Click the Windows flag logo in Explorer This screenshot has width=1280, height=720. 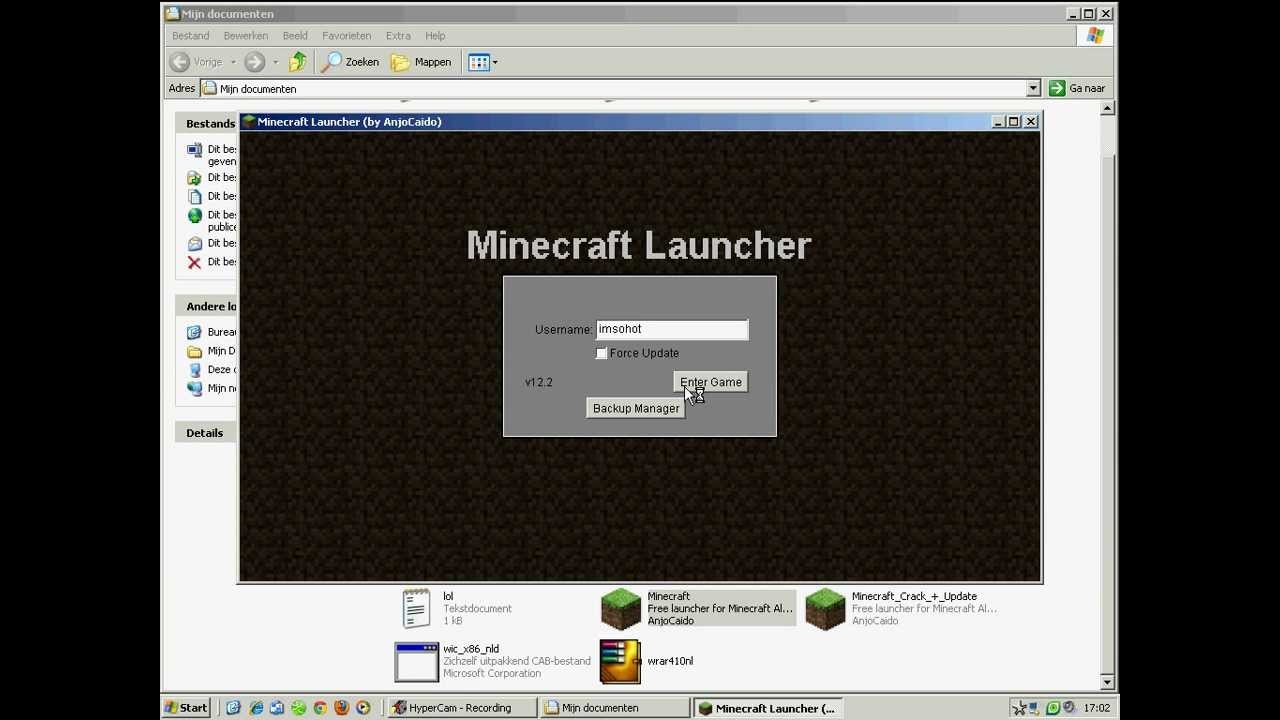[1096, 35]
